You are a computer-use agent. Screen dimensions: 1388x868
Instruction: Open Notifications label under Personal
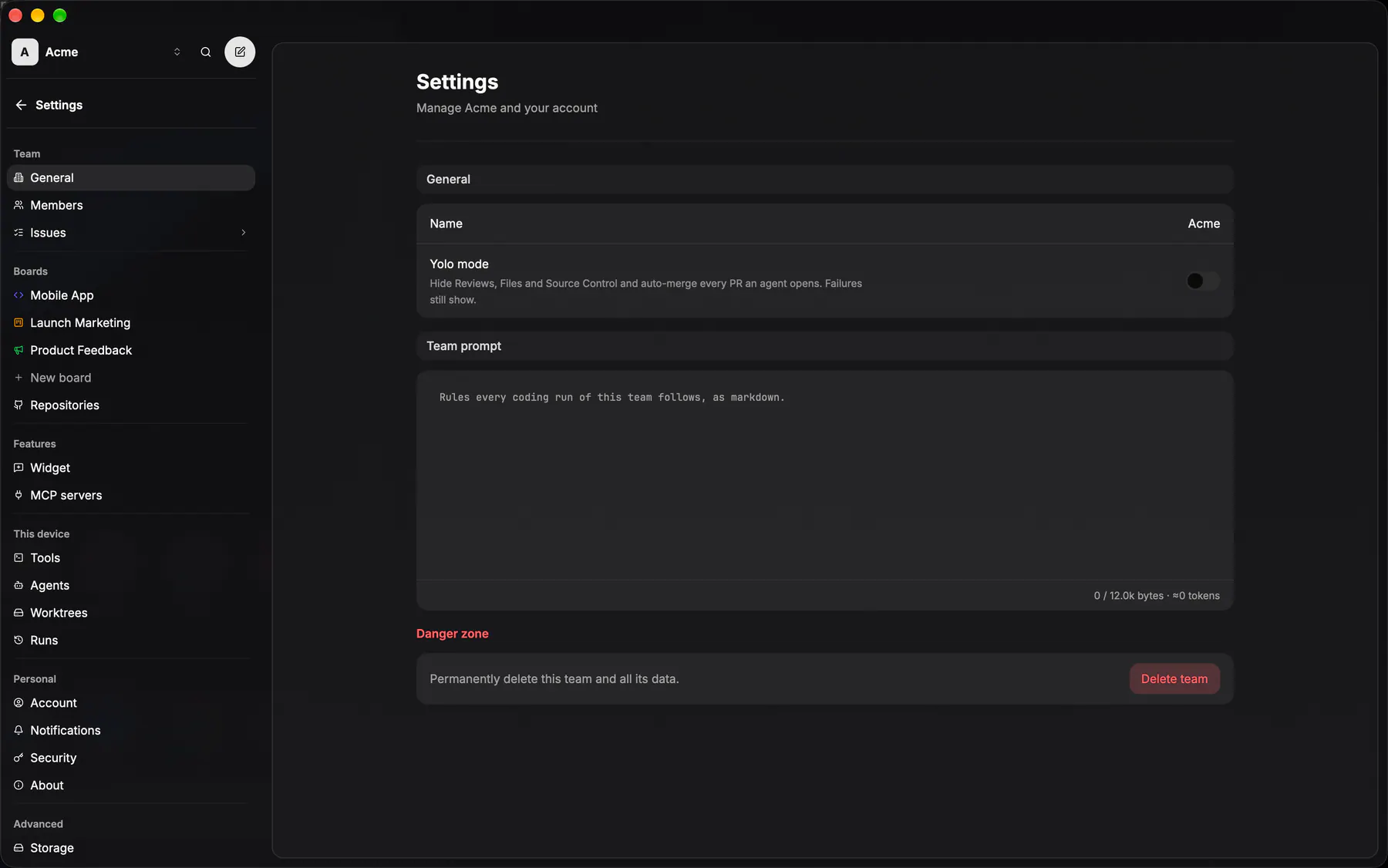[x=66, y=730]
